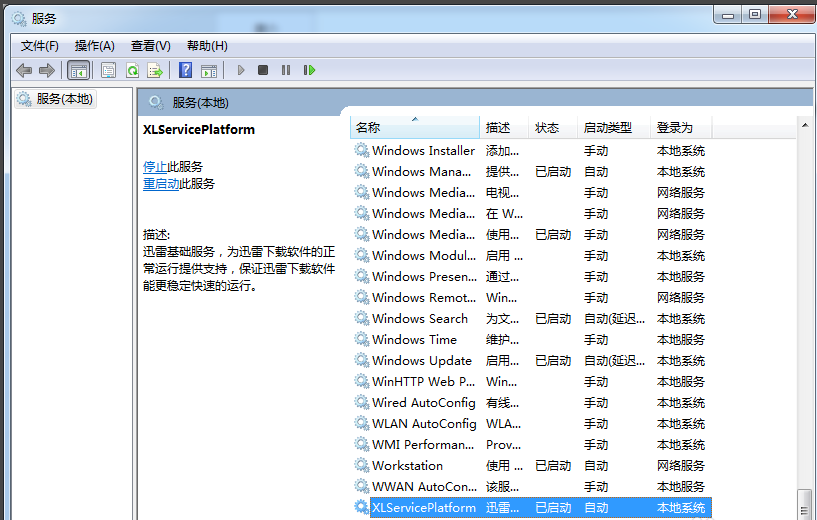This screenshot has height=520, width=817.
Task: Maximize the Services window
Action: point(754,15)
